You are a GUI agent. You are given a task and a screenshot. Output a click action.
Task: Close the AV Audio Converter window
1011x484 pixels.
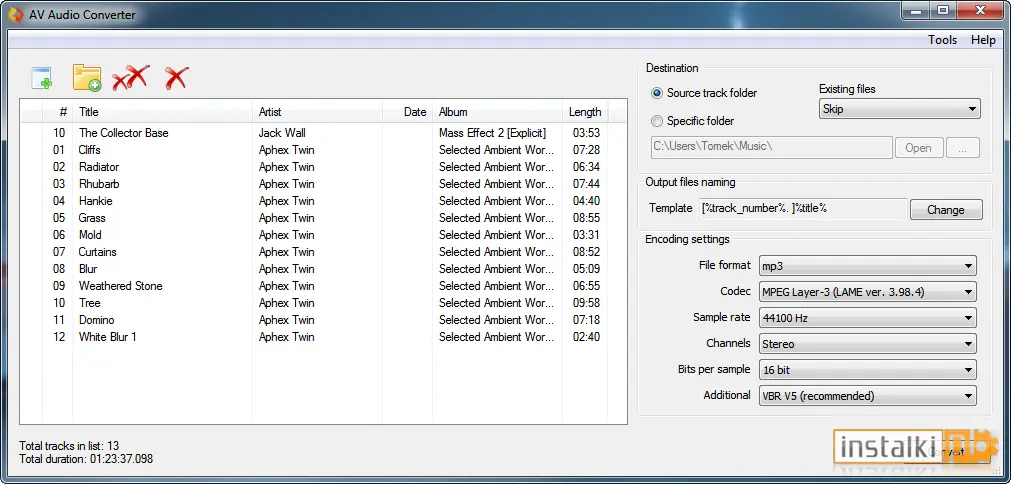[x=981, y=10]
